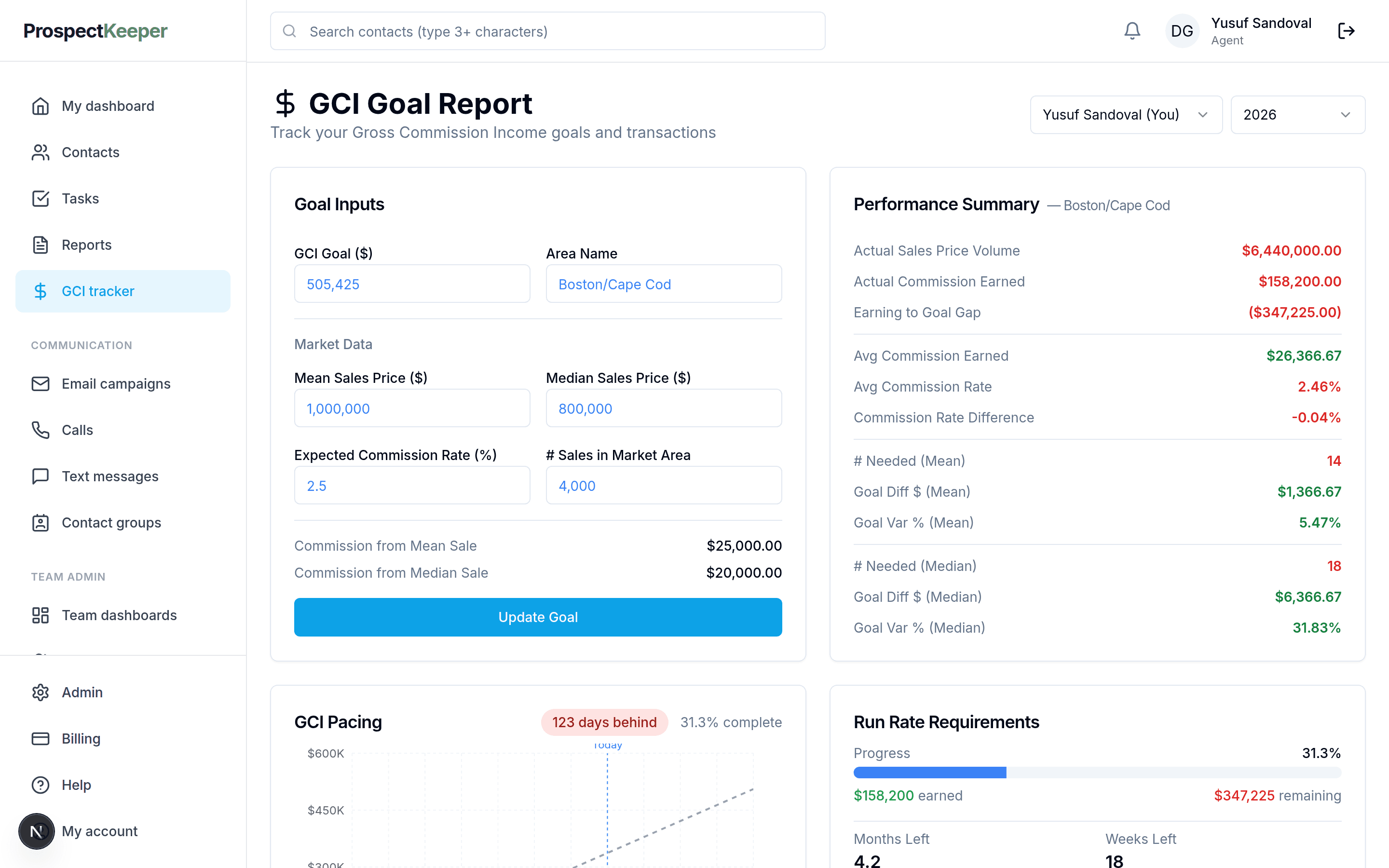This screenshot has height=868, width=1389.
Task: Click the Admin gear icon
Action: [x=40, y=692]
